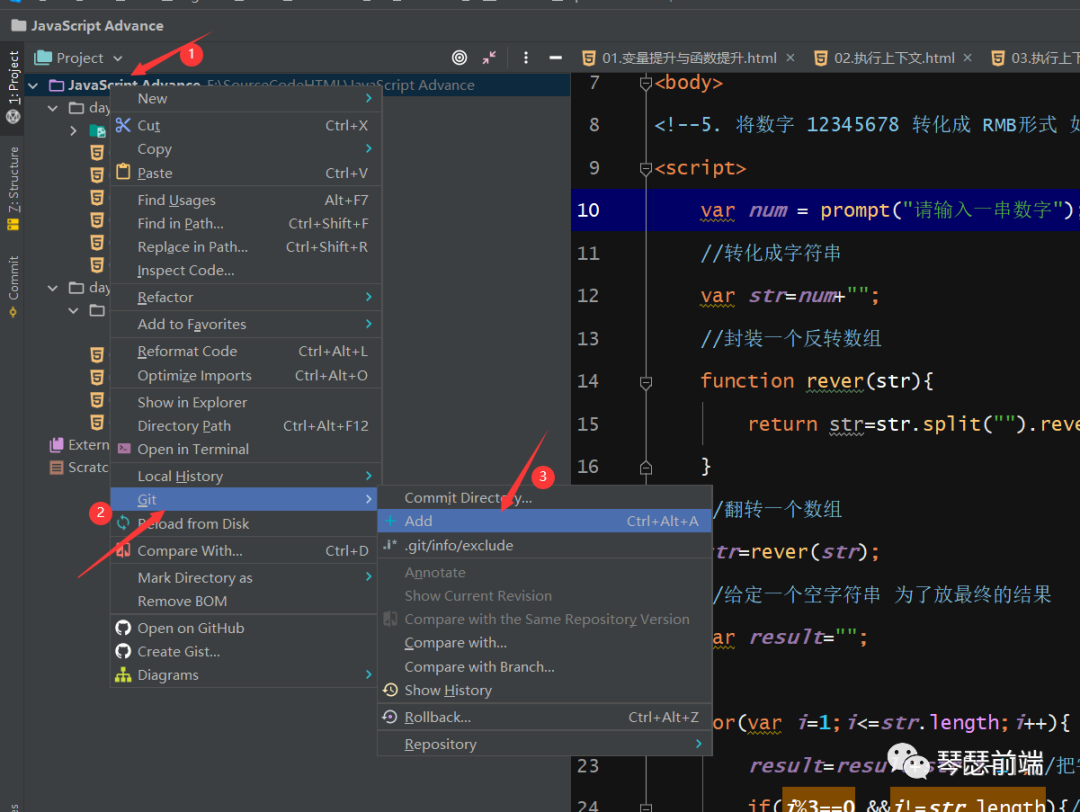This screenshot has height=812, width=1080.
Task: Click the Open on GitHub icon
Action: click(123, 628)
